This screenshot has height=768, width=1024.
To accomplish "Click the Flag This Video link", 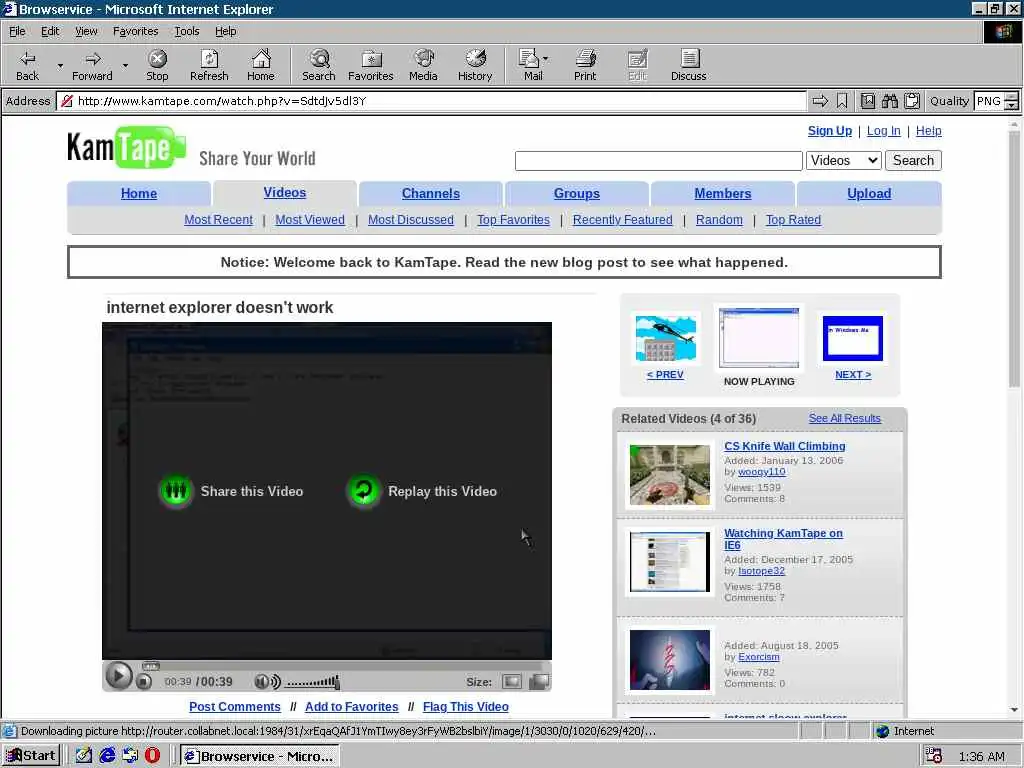I will 466,707.
